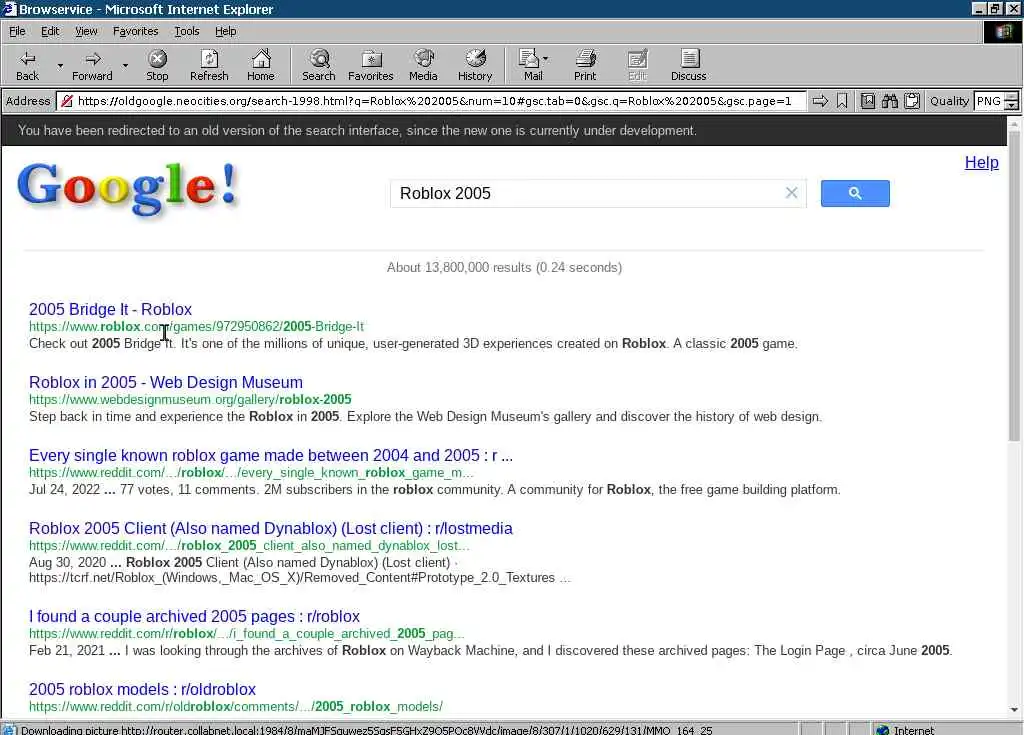Open the Favorites menu
The height and width of the screenshot is (735, 1024).
(x=135, y=31)
